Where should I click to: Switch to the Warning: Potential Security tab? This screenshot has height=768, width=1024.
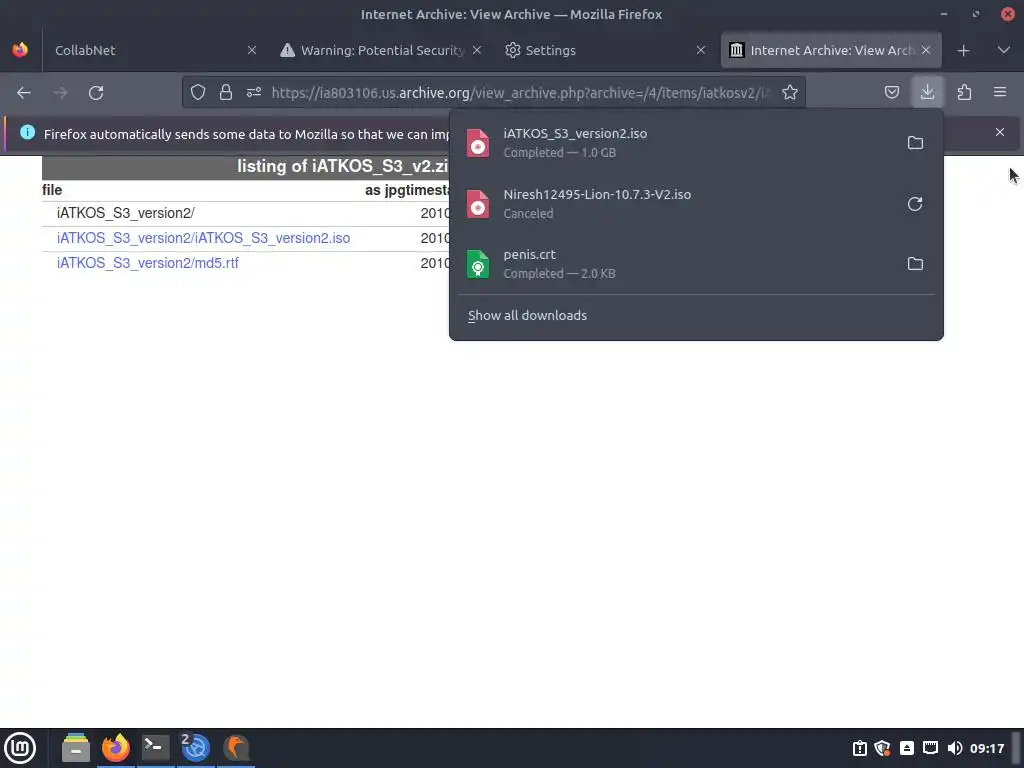pyautogui.click(x=381, y=50)
